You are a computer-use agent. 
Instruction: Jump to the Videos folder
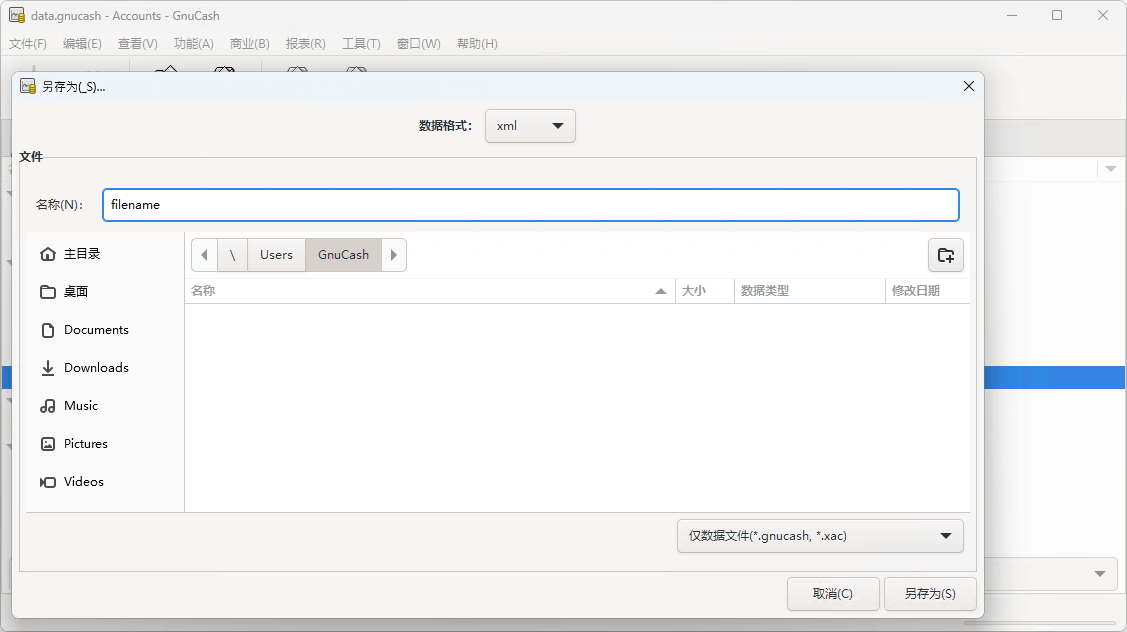(83, 482)
